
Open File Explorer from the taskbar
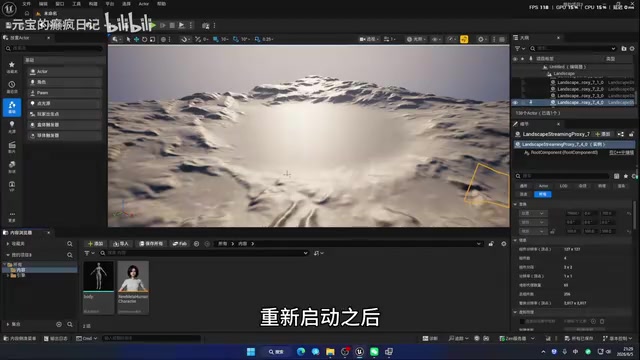[330, 351]
